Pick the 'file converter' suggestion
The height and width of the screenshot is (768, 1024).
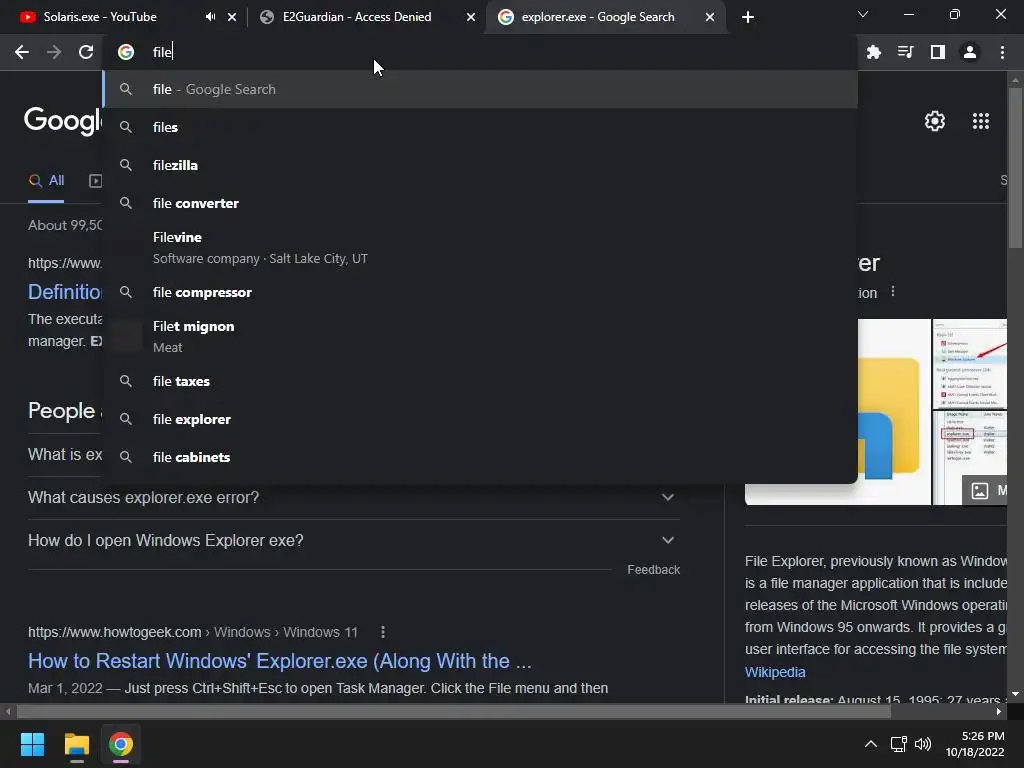pyautogui.click(x=481, y=203)
